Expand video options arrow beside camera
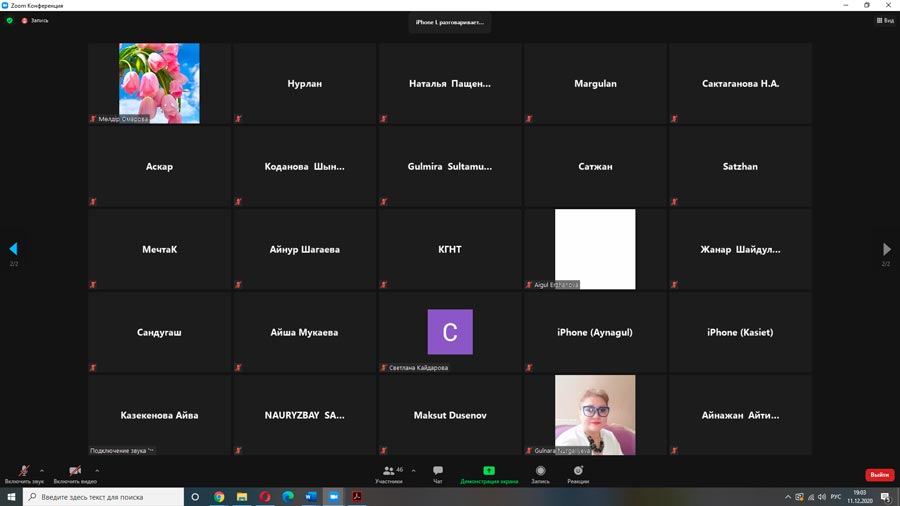The height and width of the screenshot is (506, 900). (x=97, y=470)
